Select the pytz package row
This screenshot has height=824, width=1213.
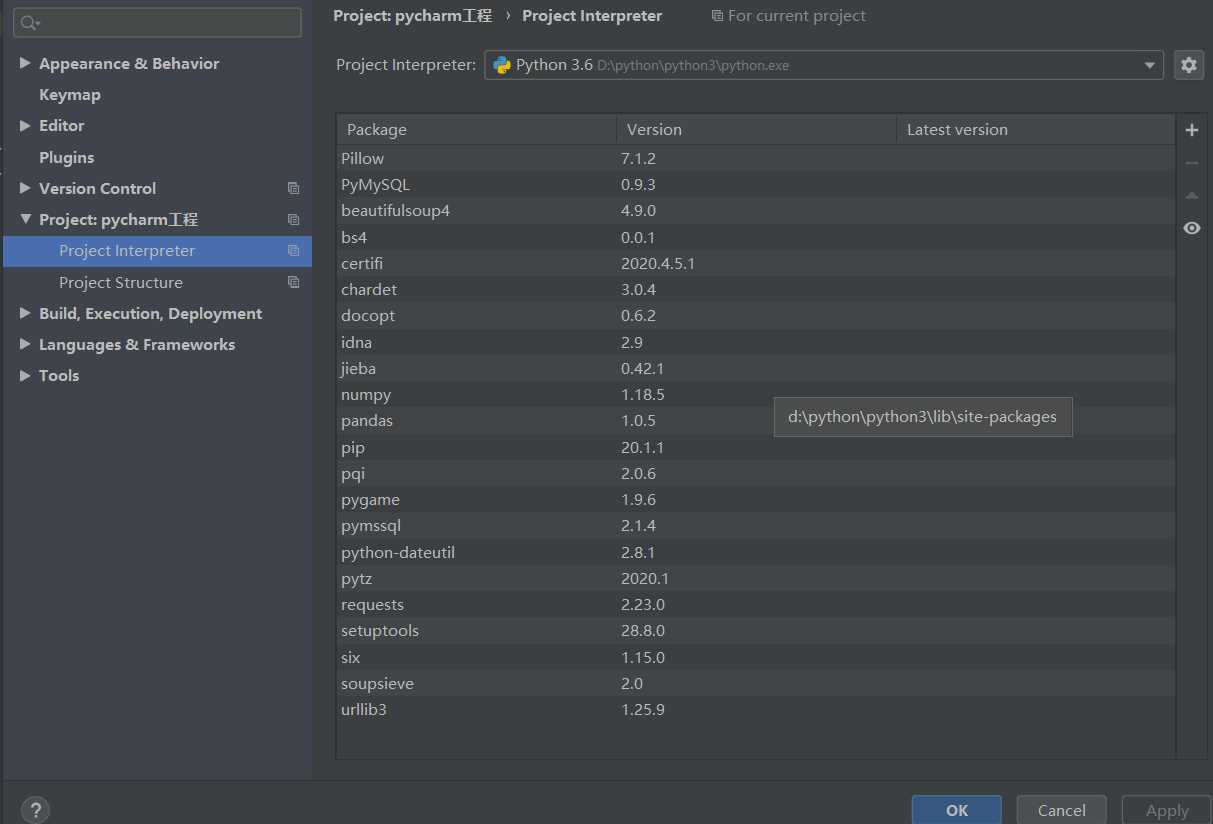[x=756, y=578]
